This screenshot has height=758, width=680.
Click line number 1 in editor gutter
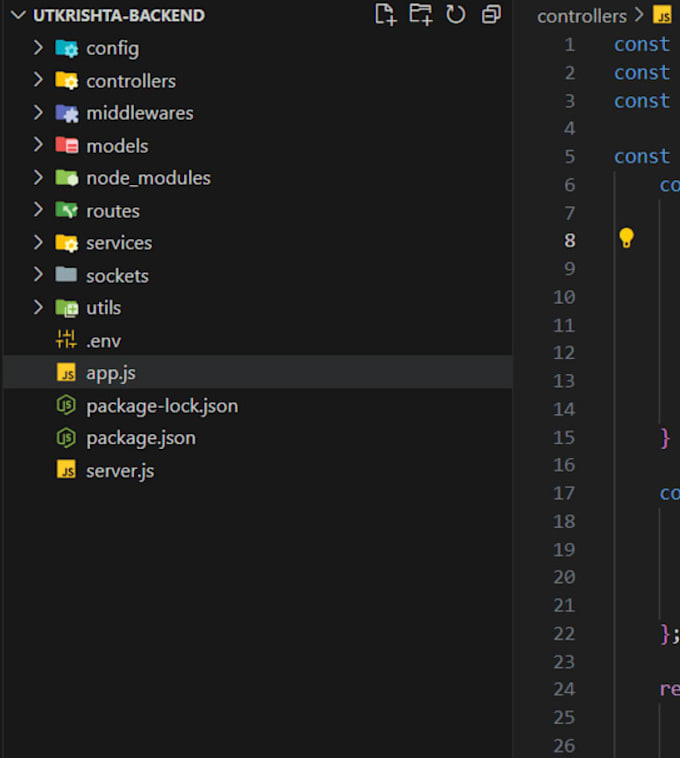tap(570, 44)
